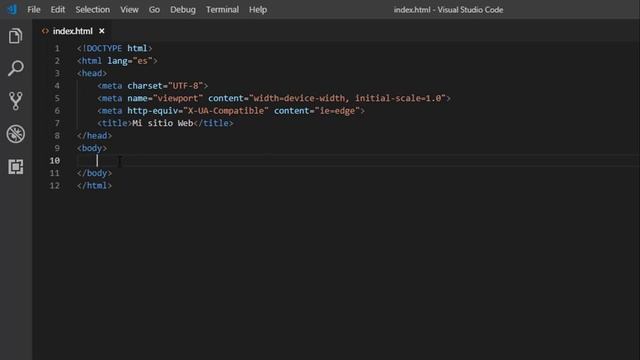
Task: Open the Go menu
Action: [x=154, y=9]
